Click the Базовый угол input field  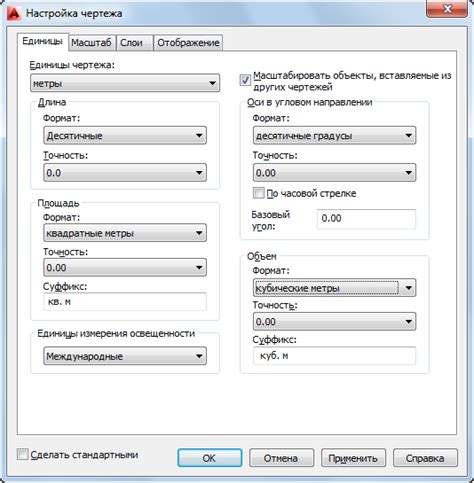pyautogui.click(x=366, y=219)
